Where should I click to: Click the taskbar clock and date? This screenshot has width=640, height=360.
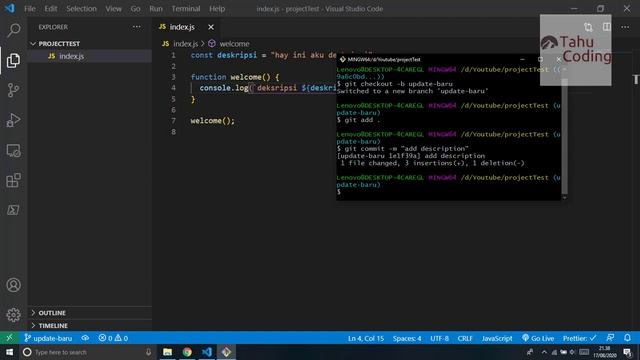tap(605, 352)
